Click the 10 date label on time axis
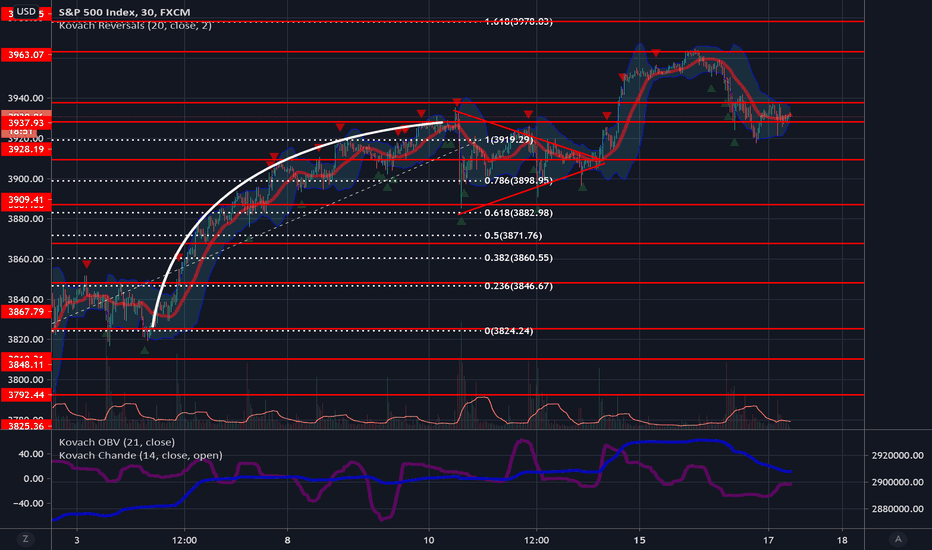932x550 pixels. [429, 540]
